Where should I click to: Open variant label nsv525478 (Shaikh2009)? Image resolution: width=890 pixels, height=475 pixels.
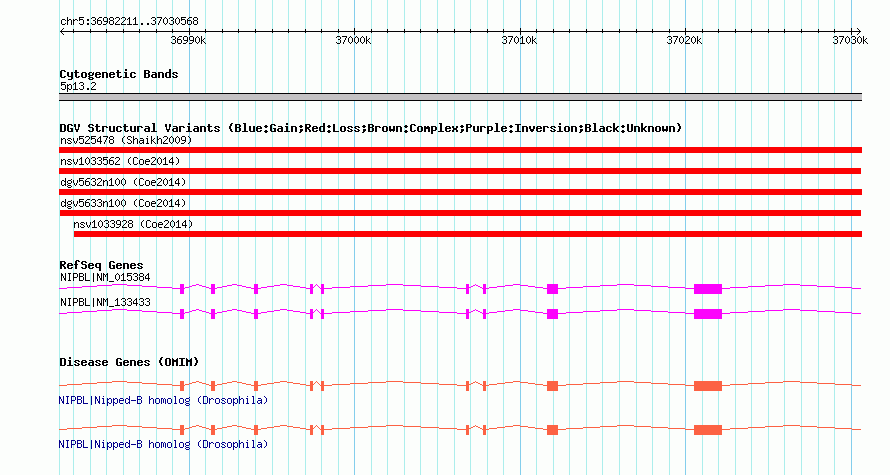pyautogui.click(x=126, y=140)
